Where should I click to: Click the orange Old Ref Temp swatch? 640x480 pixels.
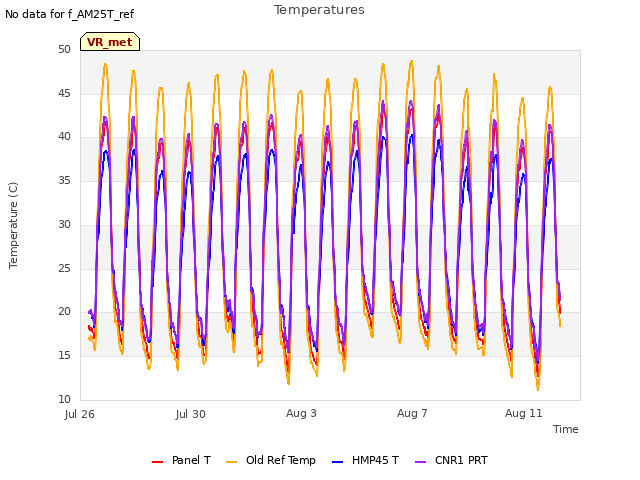(x=231, y=462)
